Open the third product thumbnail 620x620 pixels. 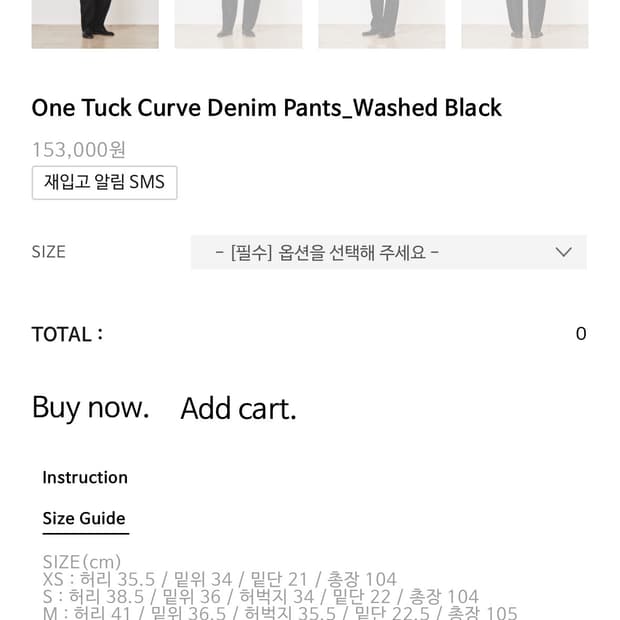(382, 24)
